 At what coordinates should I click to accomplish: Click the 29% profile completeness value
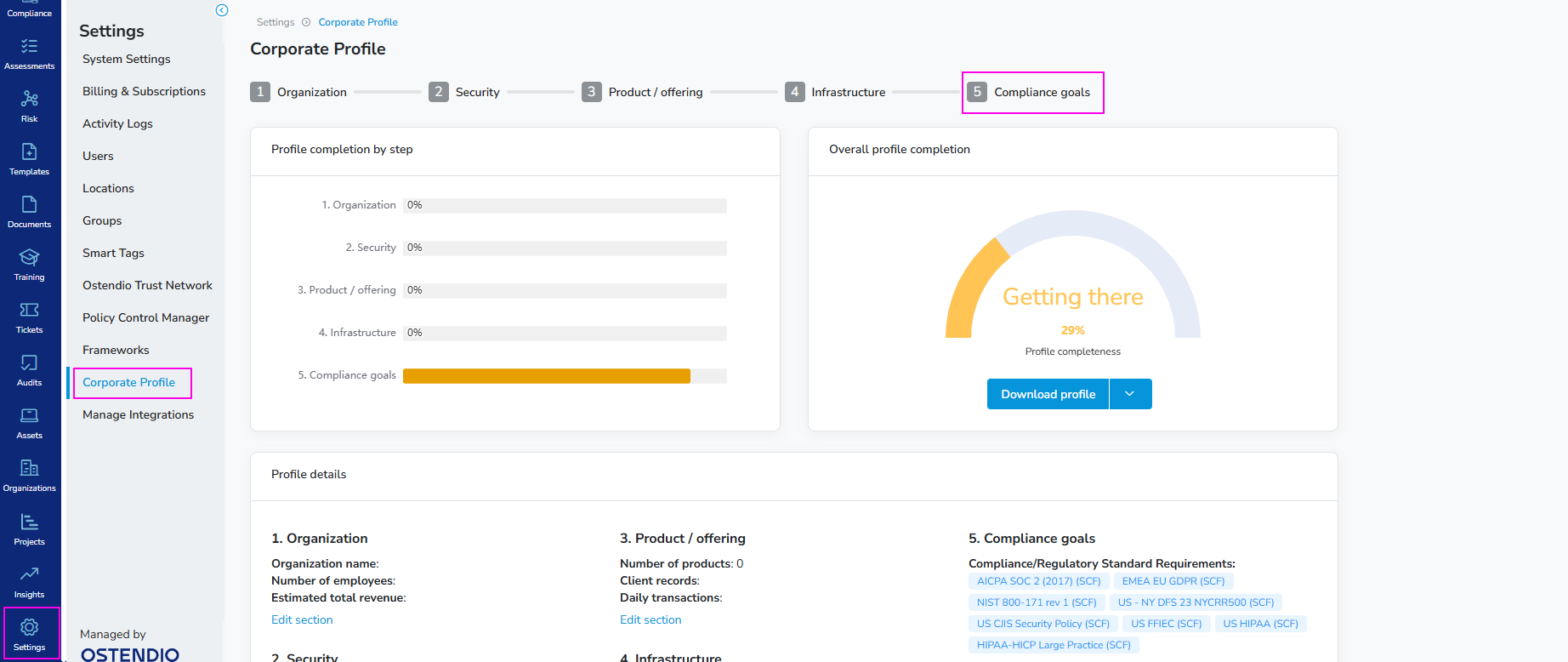tap(1073, 330)
